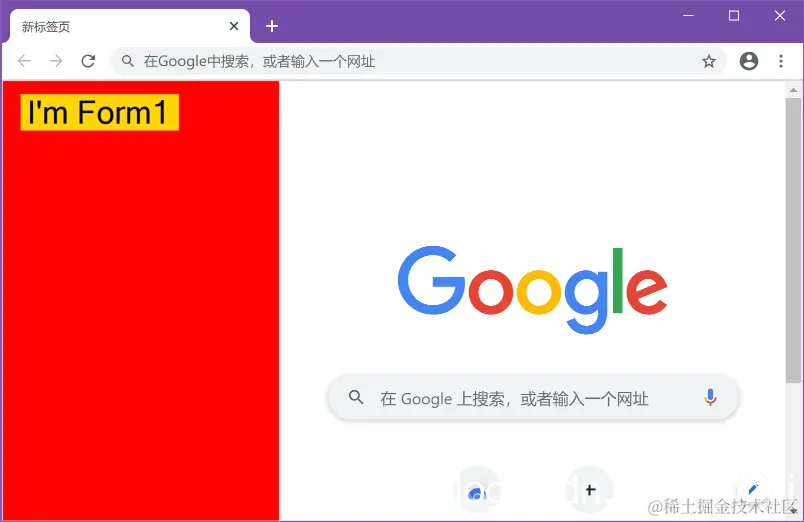
Task: Add a shortcut with the plus tile
Action: click(590, 490)
